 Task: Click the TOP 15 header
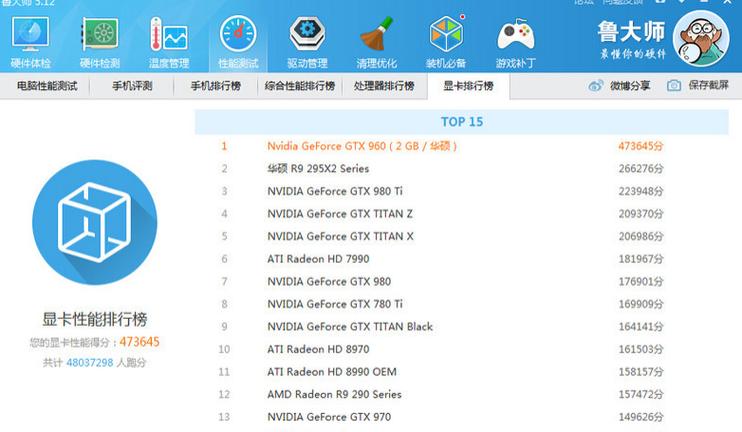pos(462,122)
